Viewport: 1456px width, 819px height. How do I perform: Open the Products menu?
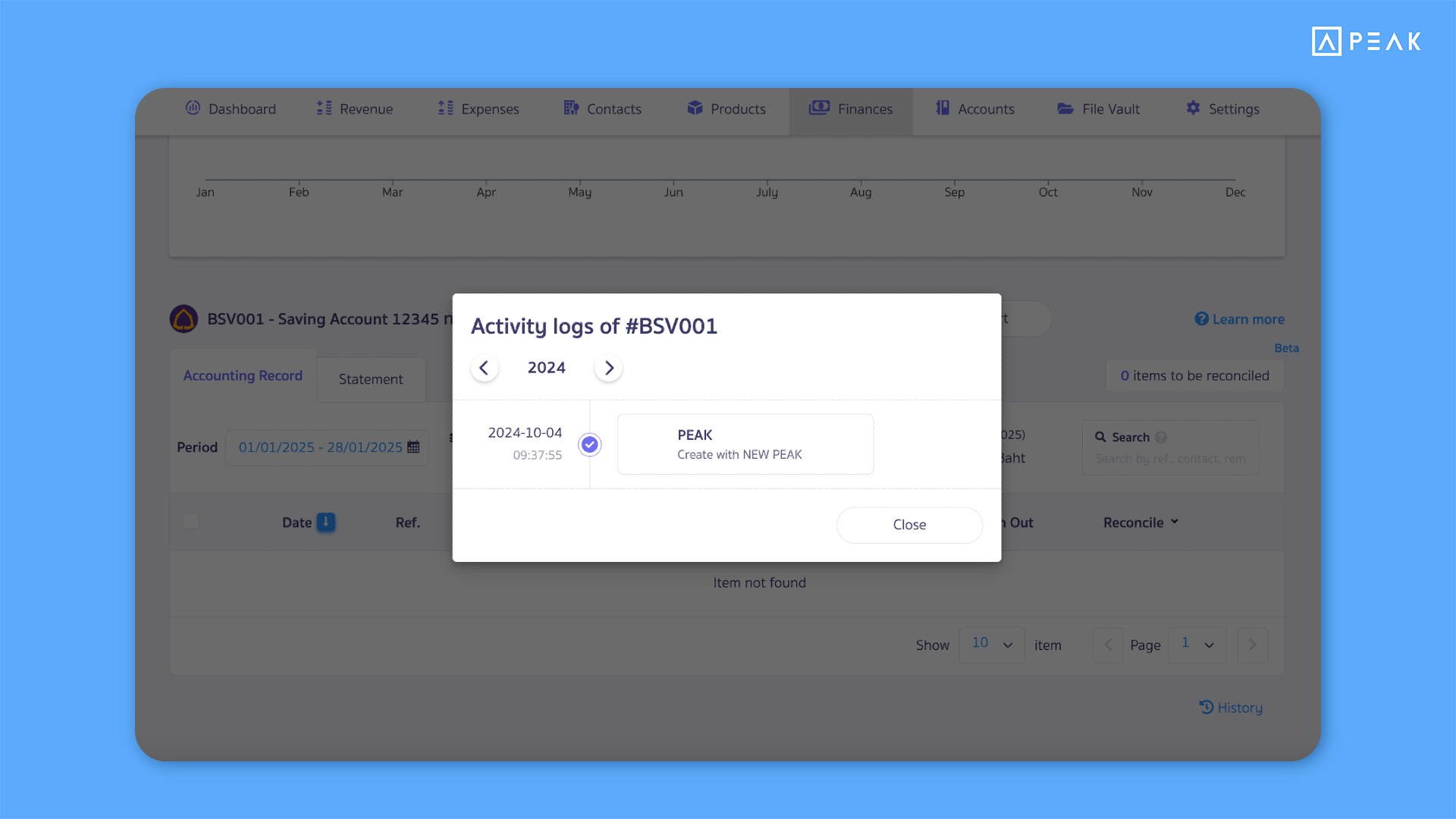(x=726, y=109)
